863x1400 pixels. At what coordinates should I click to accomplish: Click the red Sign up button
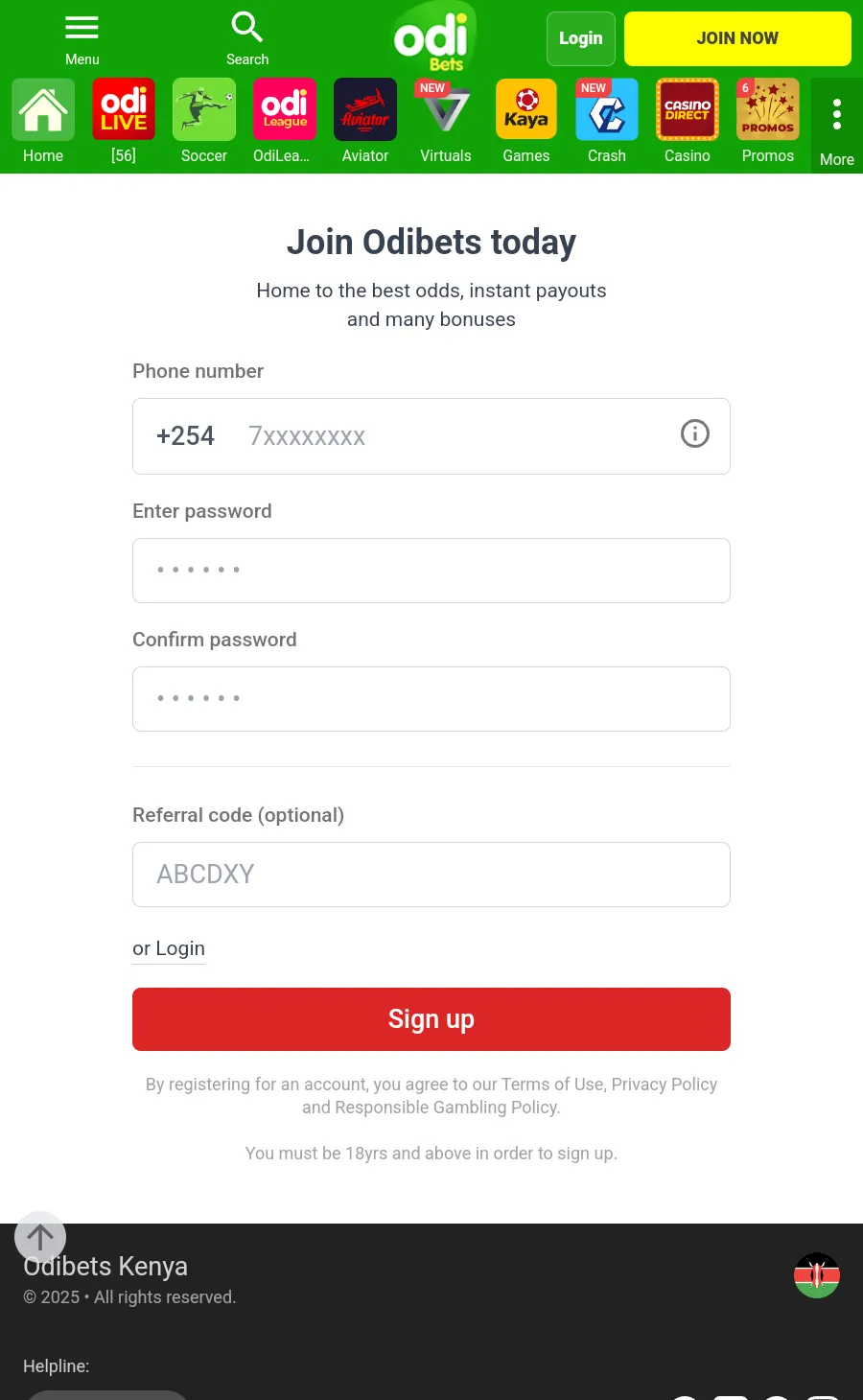(x=431, y=1019)
